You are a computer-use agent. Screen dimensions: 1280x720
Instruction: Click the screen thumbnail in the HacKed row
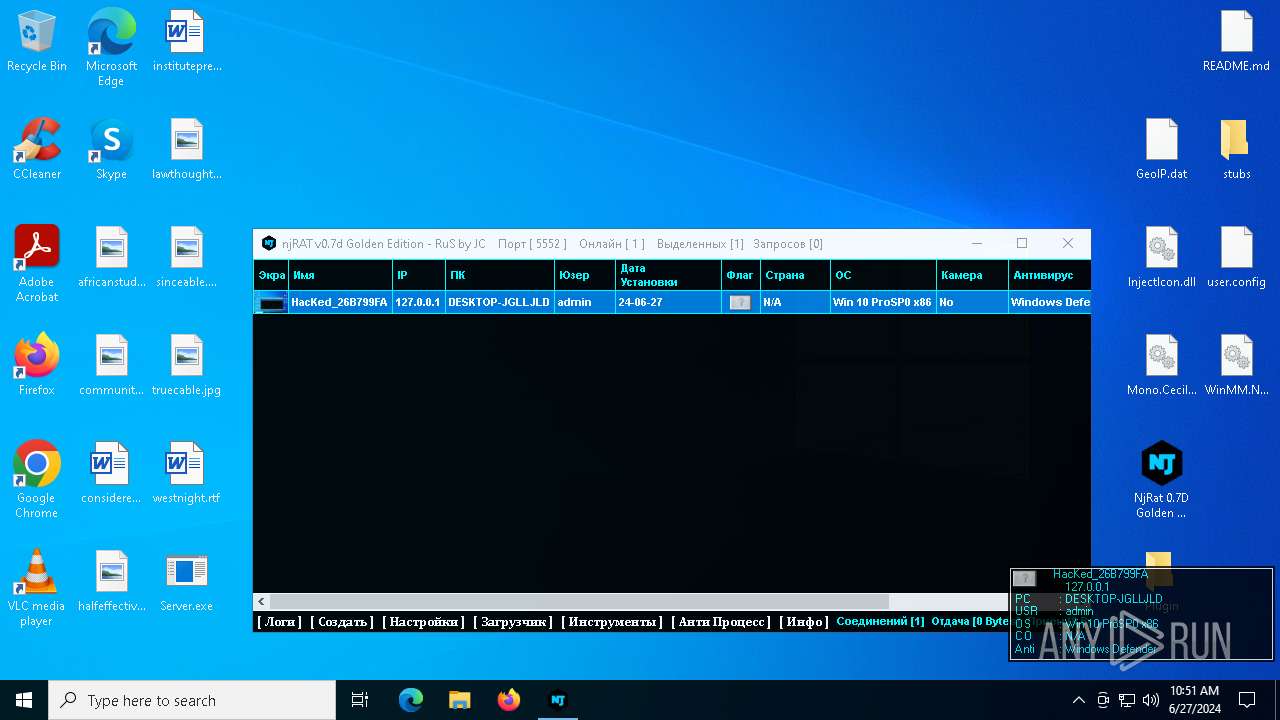pos(271,302)
